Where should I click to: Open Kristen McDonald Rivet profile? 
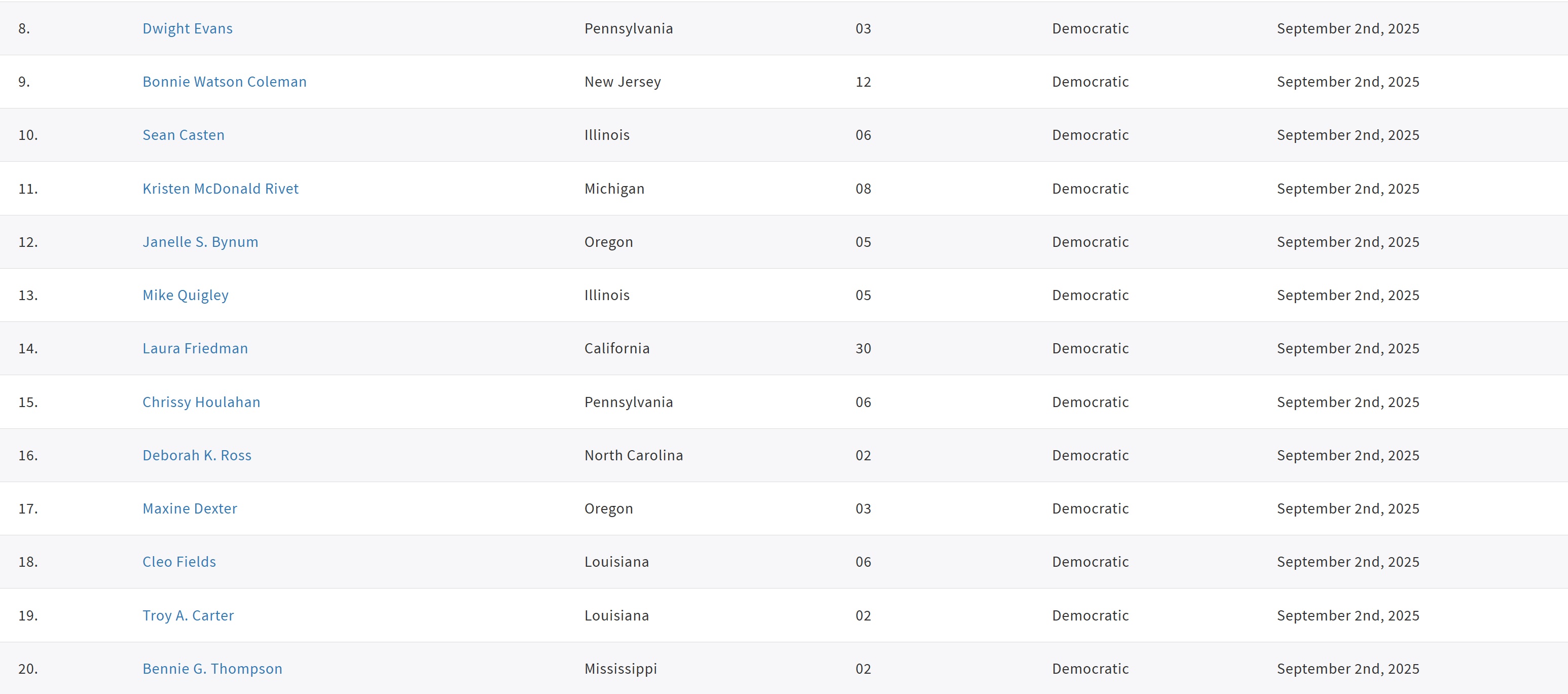click(x=221, y=189)
